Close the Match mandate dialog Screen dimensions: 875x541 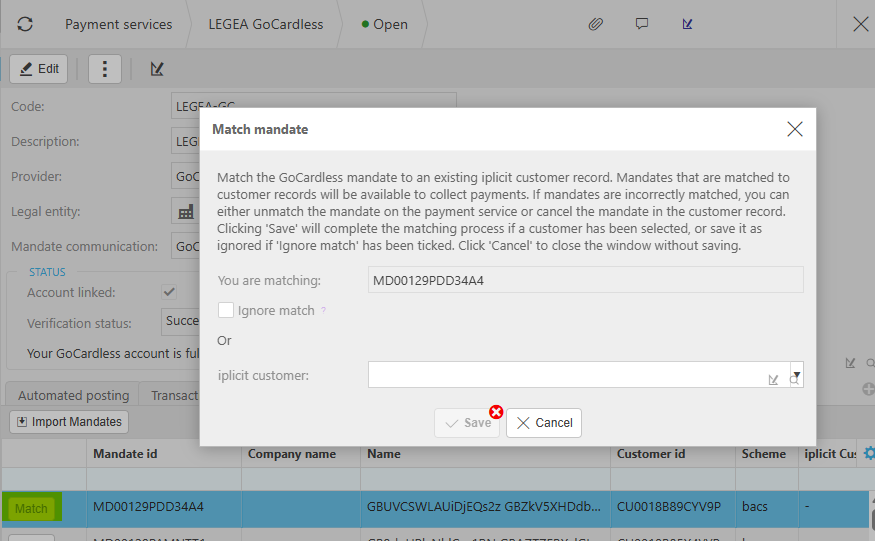[795, 129]
